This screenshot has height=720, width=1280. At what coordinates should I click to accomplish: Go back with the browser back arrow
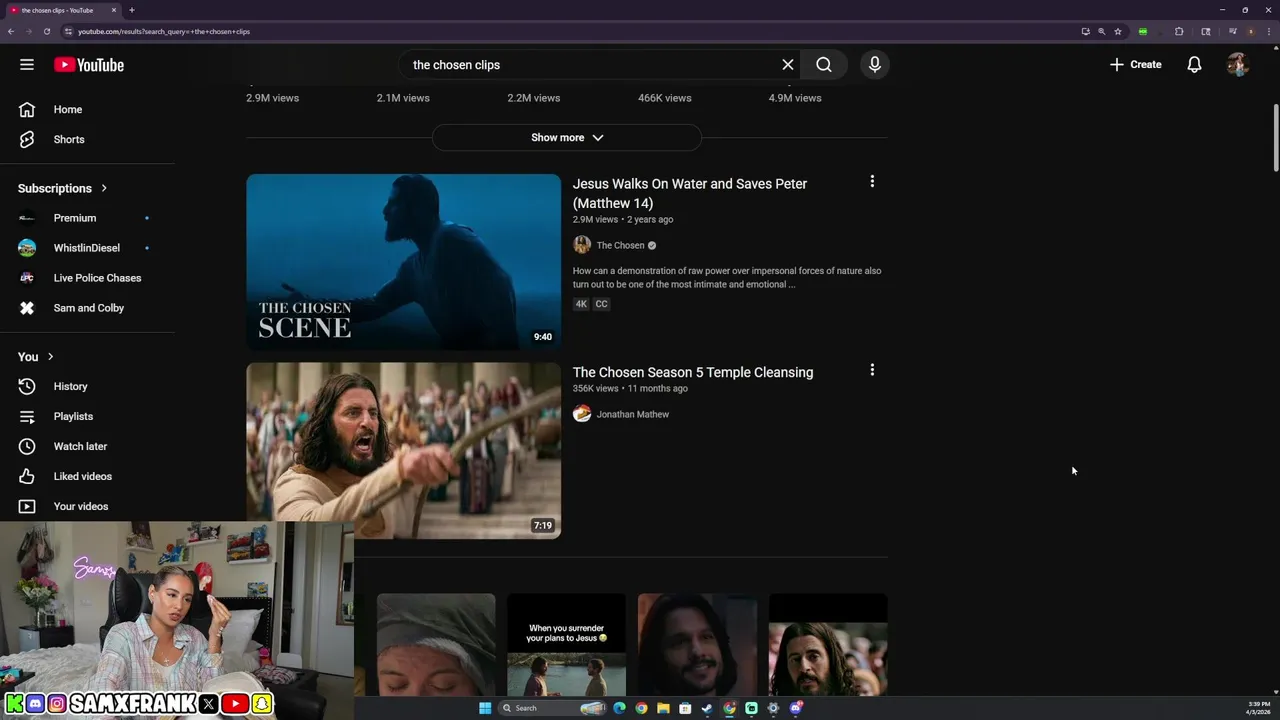[x=11, y=31]
